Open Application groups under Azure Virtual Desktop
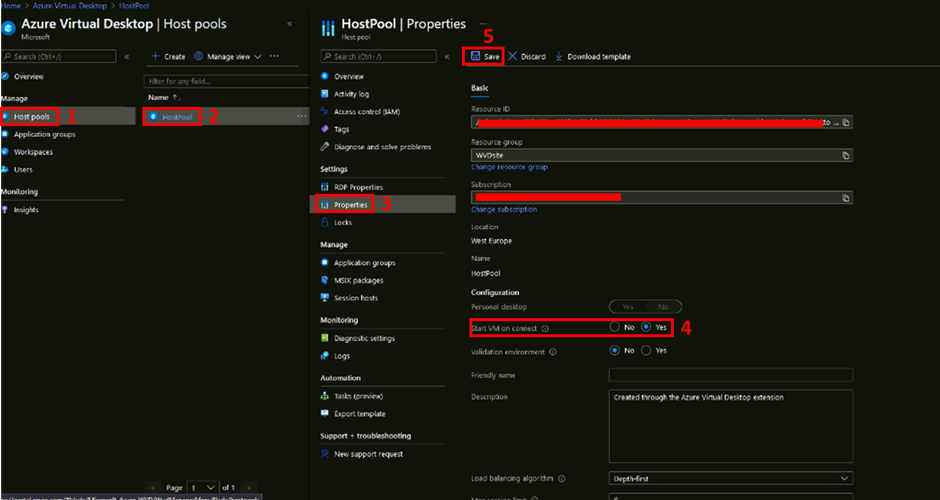 click(44, 134)
